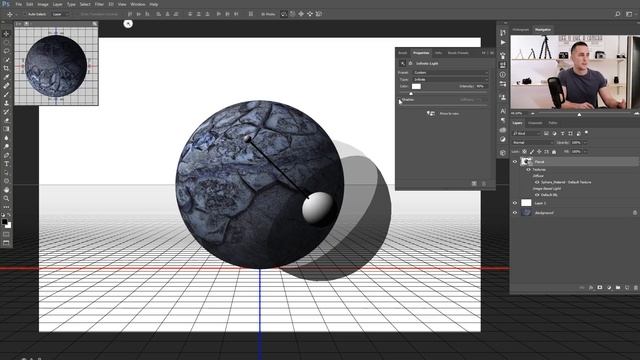Screen dimensions: 640x360
Task: Click the light Color swatch in Properties
Action: click(x=416, y=86)
